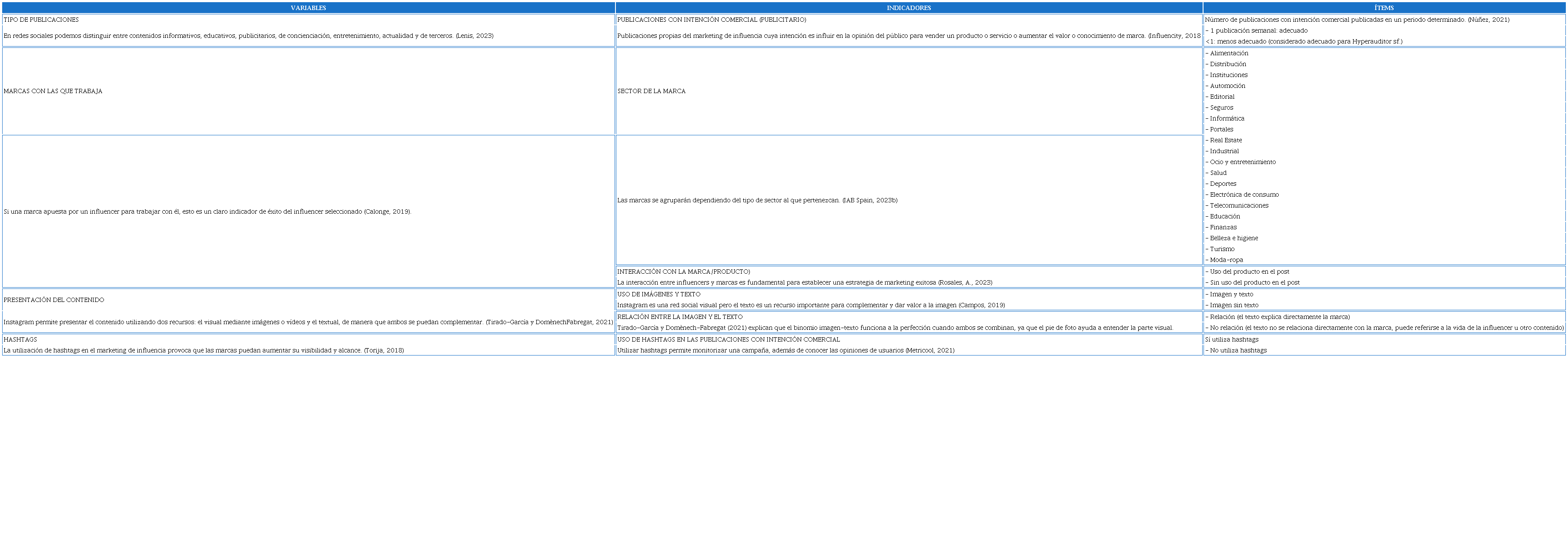
Task: Select the No utiliza hashtags item
Action: coord(1237,351)
